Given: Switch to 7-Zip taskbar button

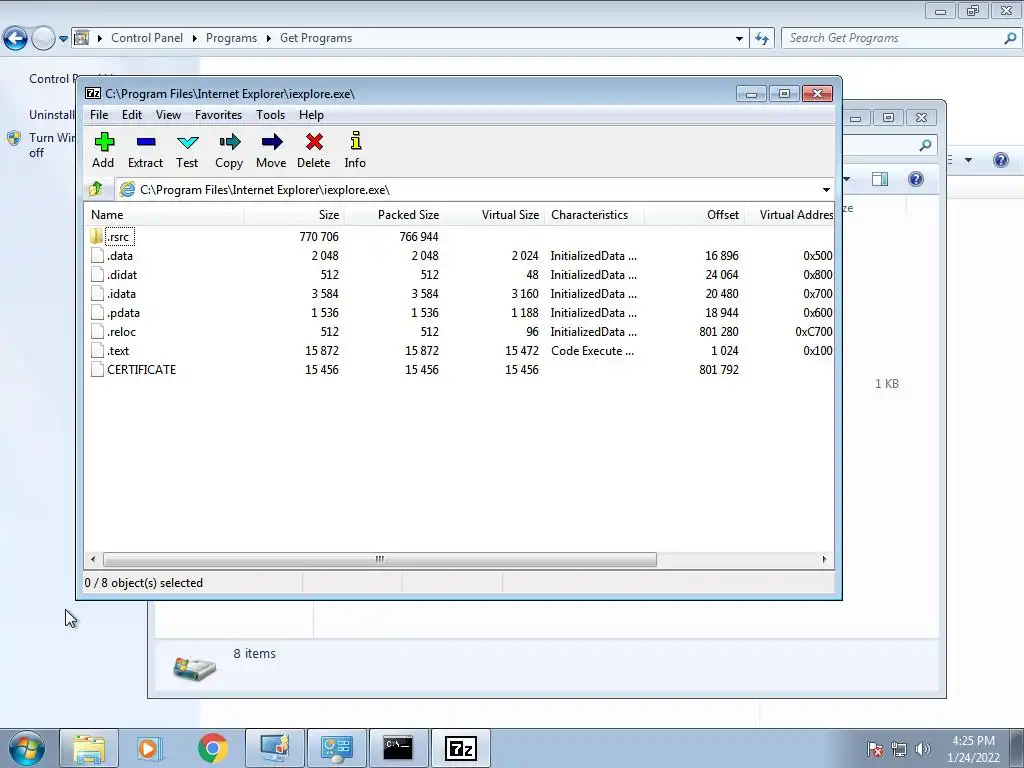Looking at the screenshot, I should (461, 748).
